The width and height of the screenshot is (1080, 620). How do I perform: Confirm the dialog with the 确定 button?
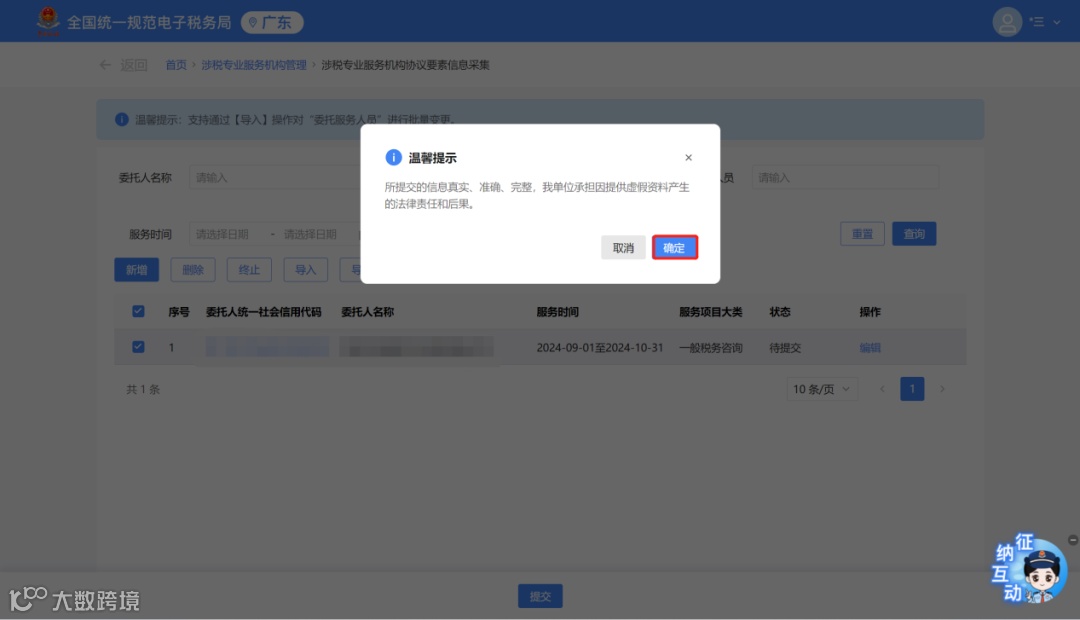click(675, 247)
